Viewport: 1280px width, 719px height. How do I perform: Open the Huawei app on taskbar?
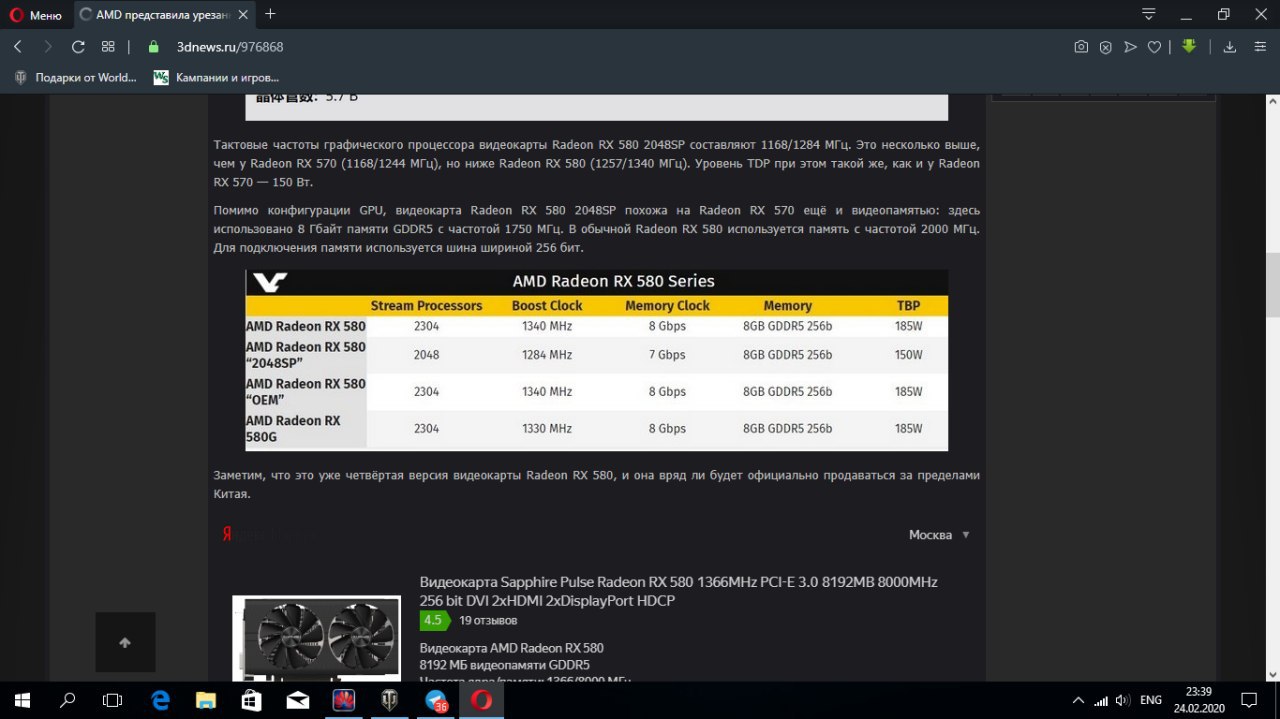pyautogui.click(x=343, y=700)
